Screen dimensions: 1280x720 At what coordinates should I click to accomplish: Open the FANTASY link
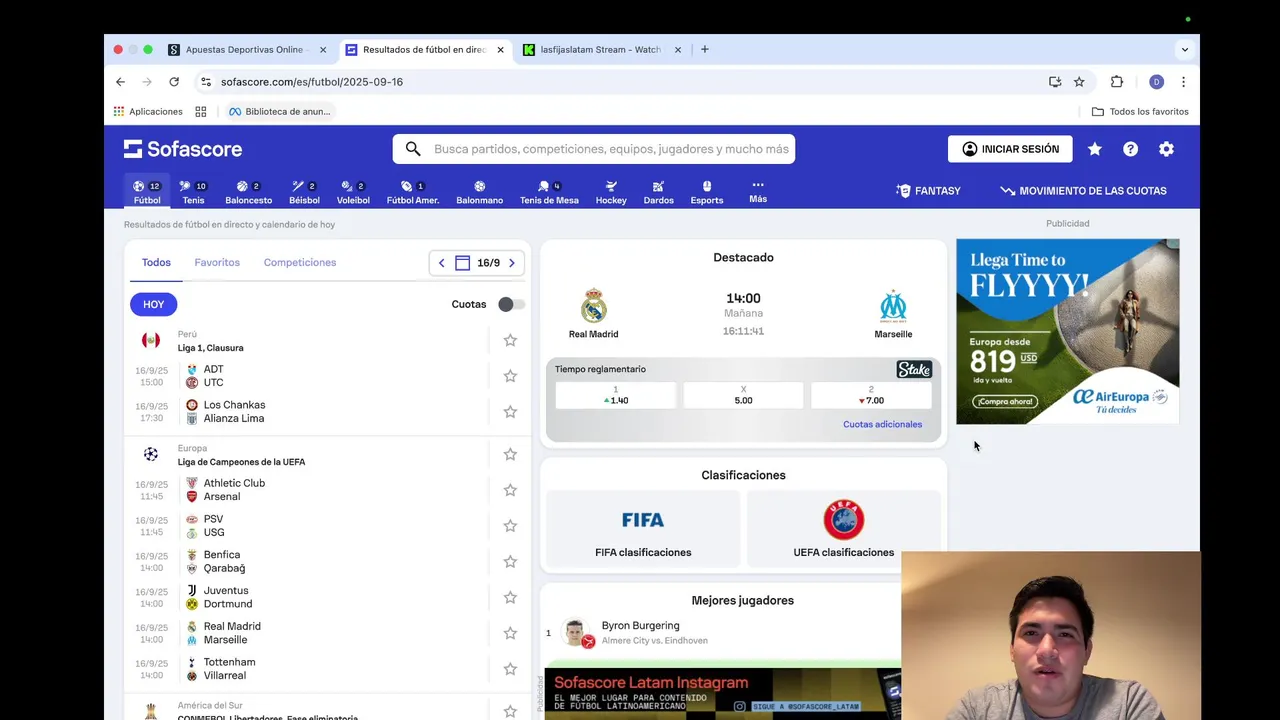(928, 191)
